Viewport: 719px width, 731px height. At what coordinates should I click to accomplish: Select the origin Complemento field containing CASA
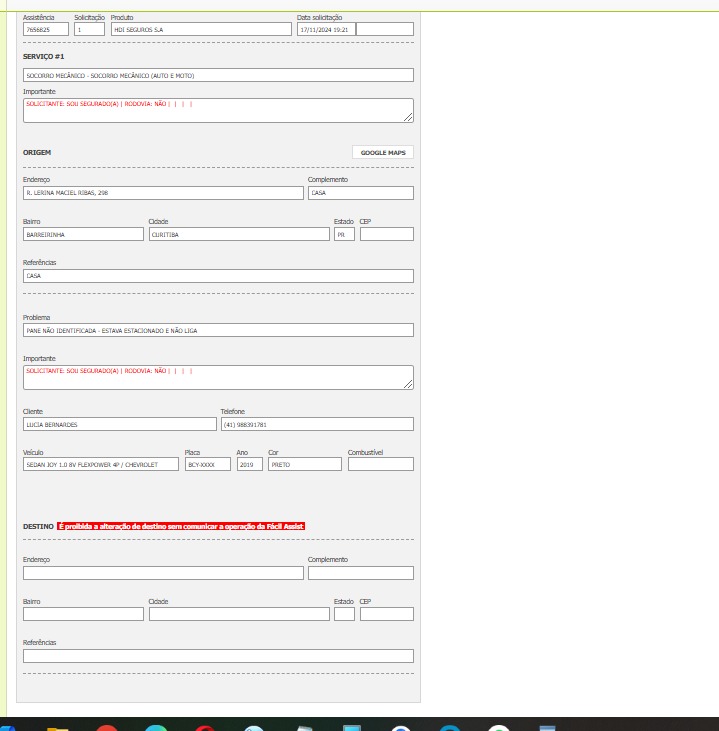[360, 193]
